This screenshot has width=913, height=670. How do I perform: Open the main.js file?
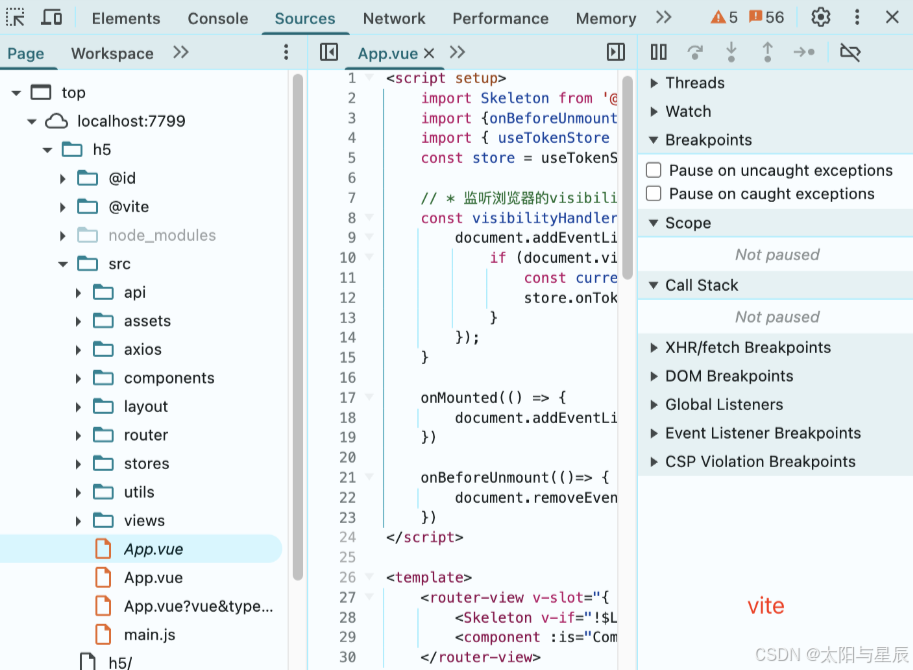(149, 634)
